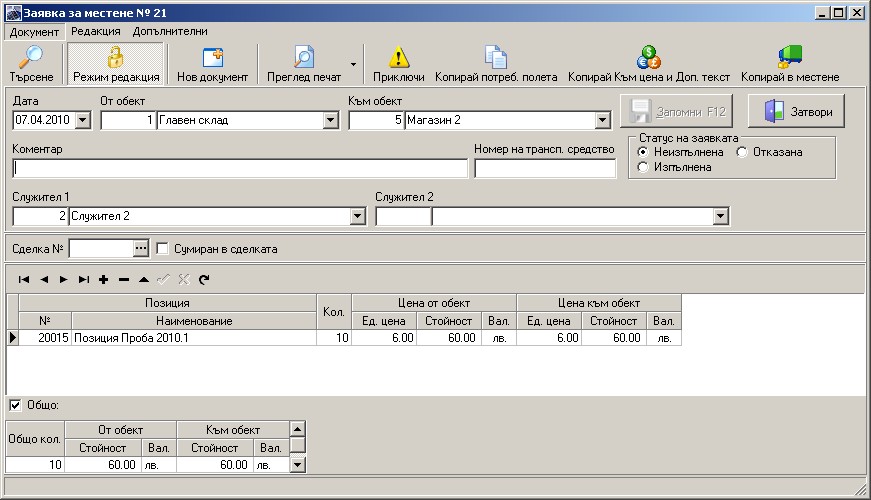
Task: Open the Редакция menu
Action: pyautogui.click(x=96, y=32)
